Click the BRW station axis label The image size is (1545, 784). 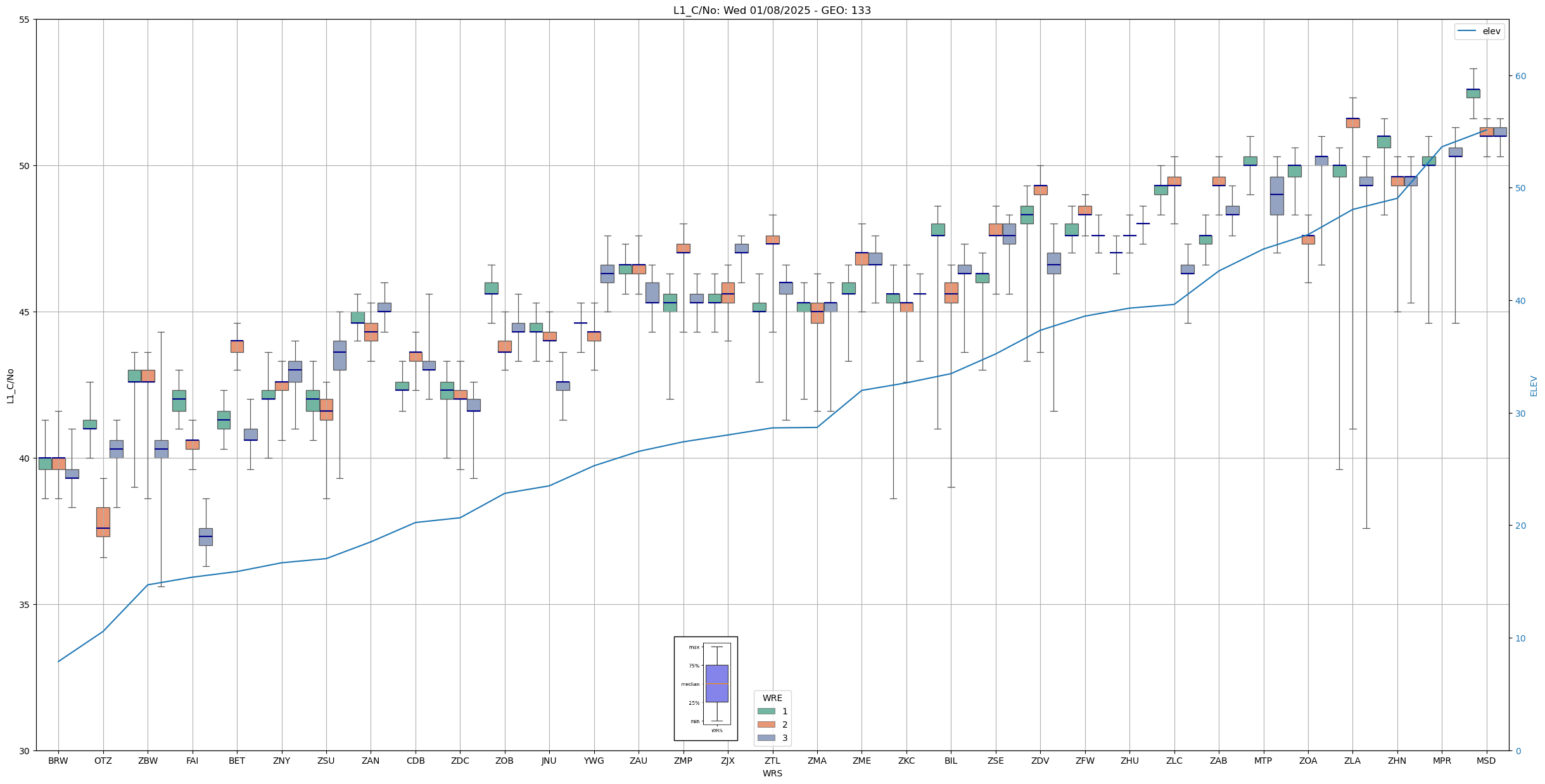click(58, 761)
